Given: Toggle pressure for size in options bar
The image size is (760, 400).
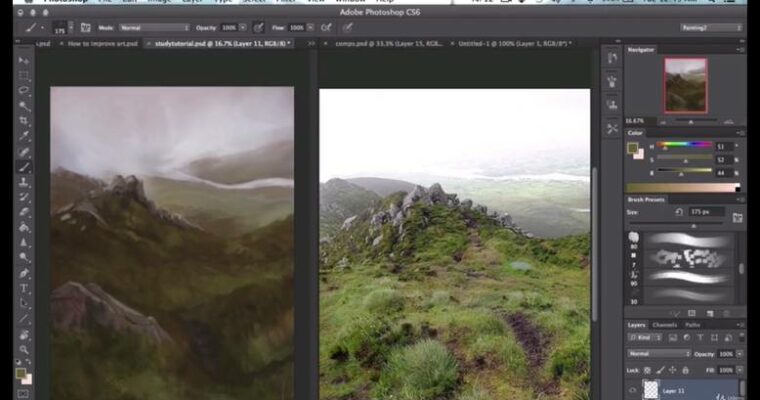Looking at the screenshot, I should tap(348, 28).
